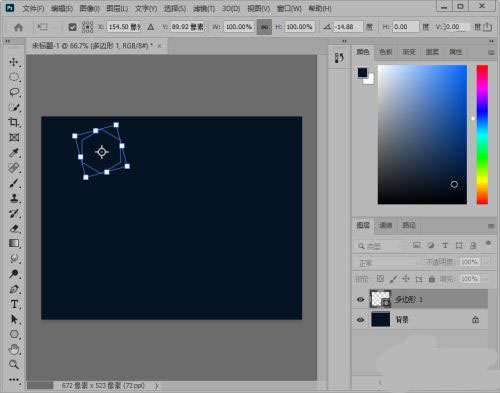Viewport: 500px width, 393px height.
Task: Select the Lasso tool
Action: click(x=14, y=92)
